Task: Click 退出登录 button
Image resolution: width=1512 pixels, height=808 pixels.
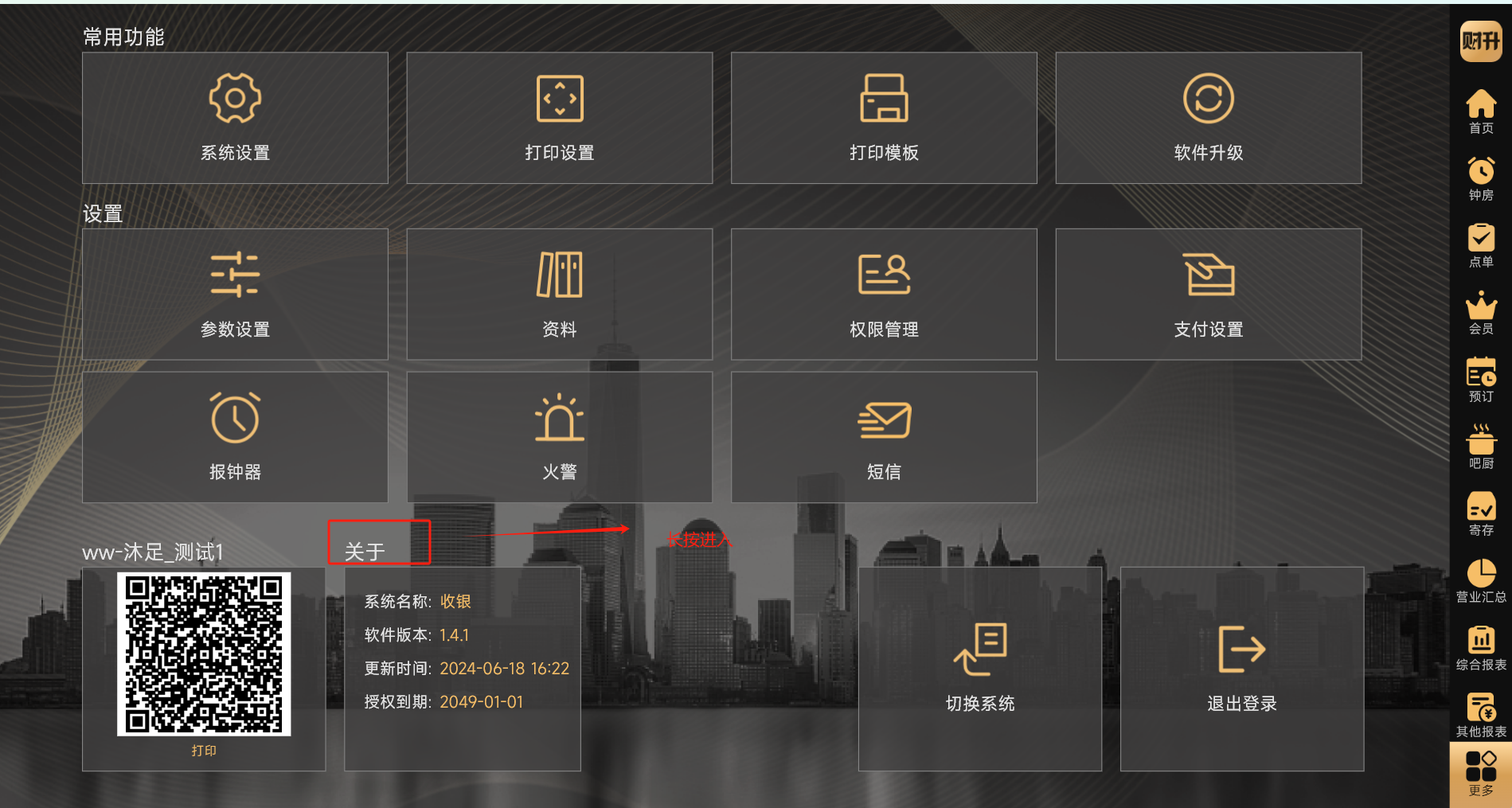Action: click(x=1242, y=669)
